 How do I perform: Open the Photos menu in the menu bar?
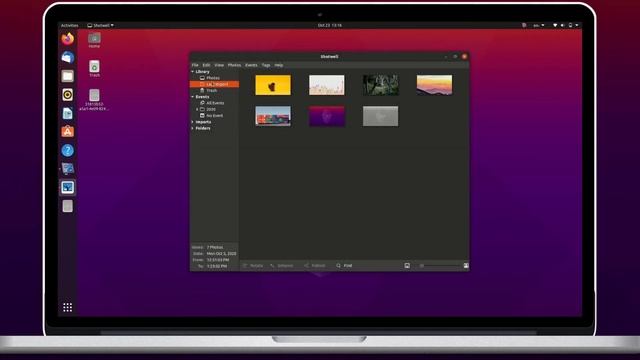coord(234,65)
